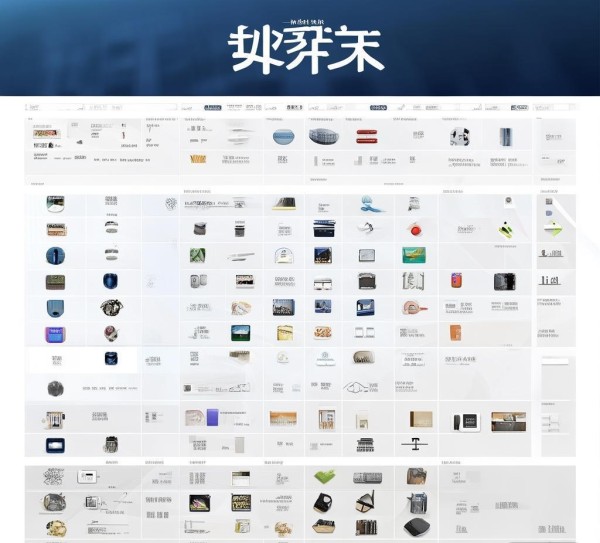
Task: Open the green leaf pattern thumbnail
Action: 197,255
